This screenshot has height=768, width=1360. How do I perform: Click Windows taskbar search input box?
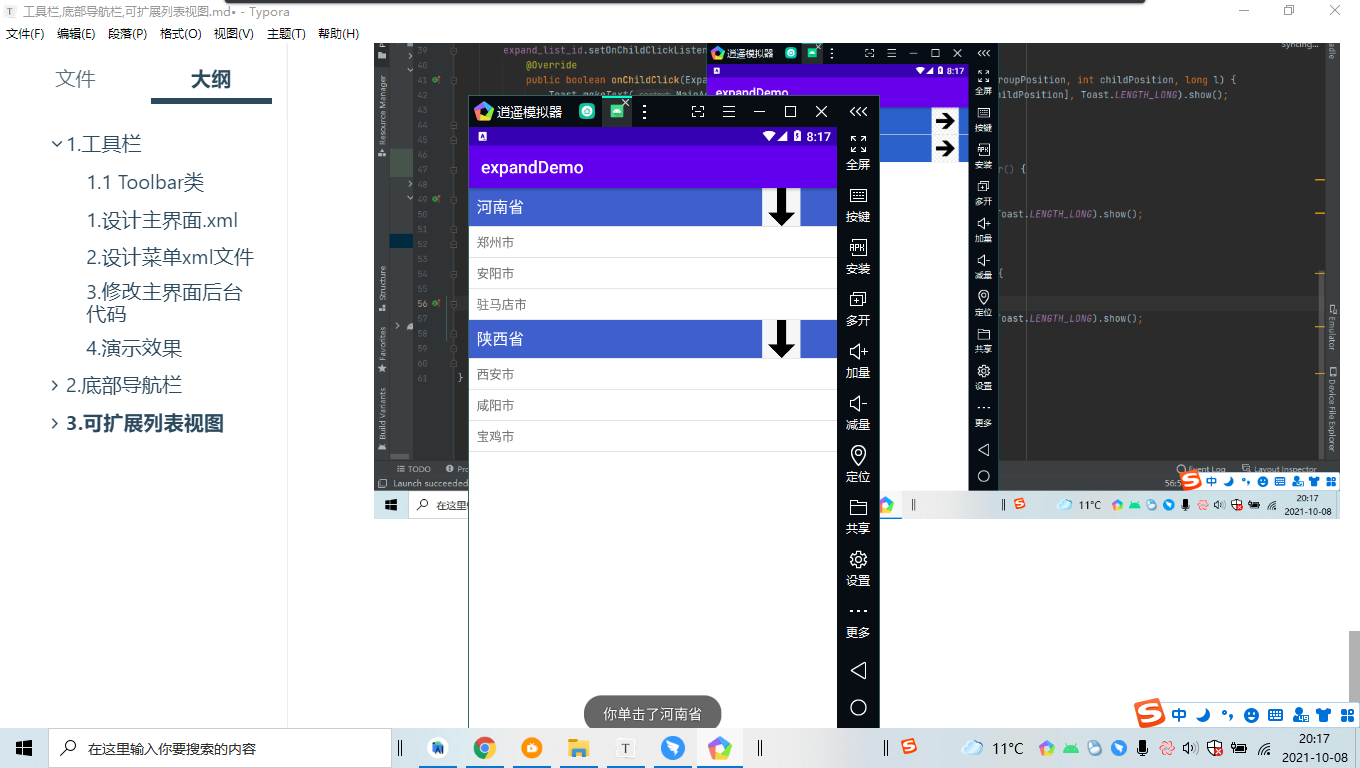coord(220,748)
